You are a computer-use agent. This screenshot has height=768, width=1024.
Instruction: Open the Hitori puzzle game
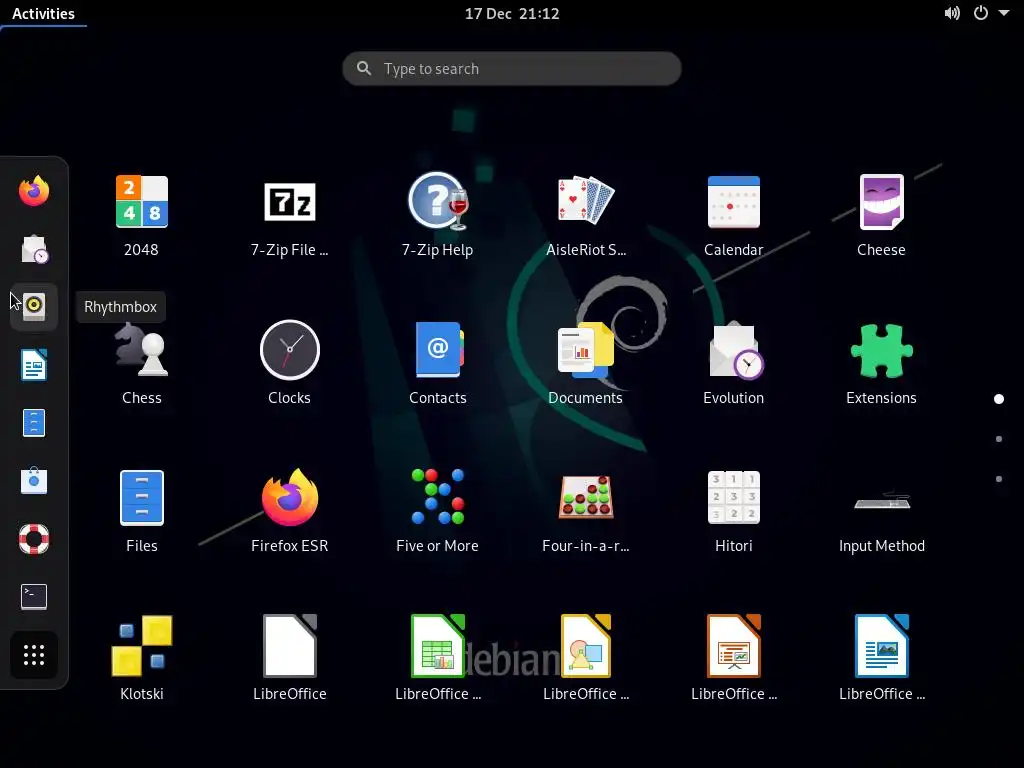733,497
